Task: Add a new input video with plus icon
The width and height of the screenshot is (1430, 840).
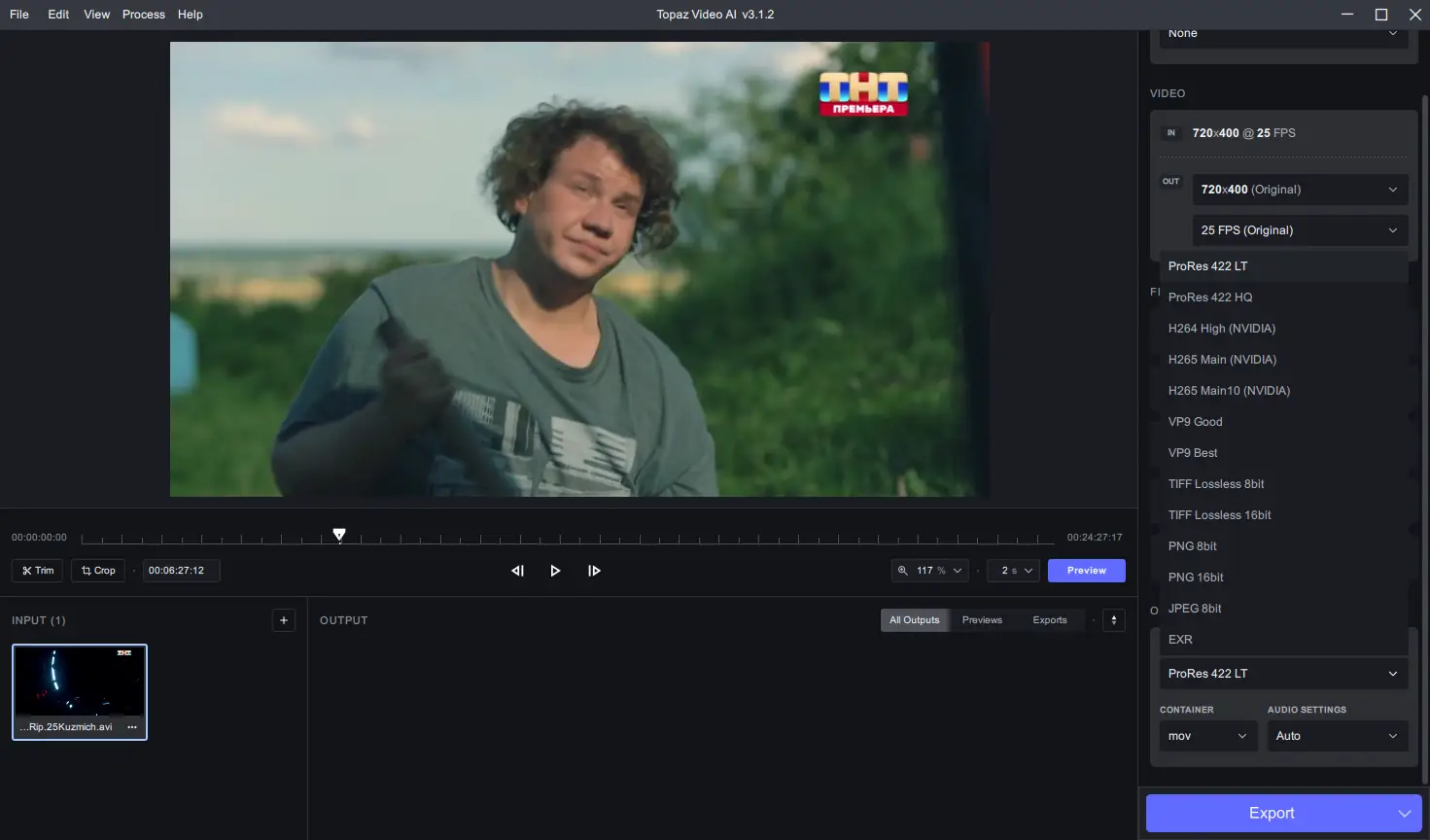Action: click(284, 620)
